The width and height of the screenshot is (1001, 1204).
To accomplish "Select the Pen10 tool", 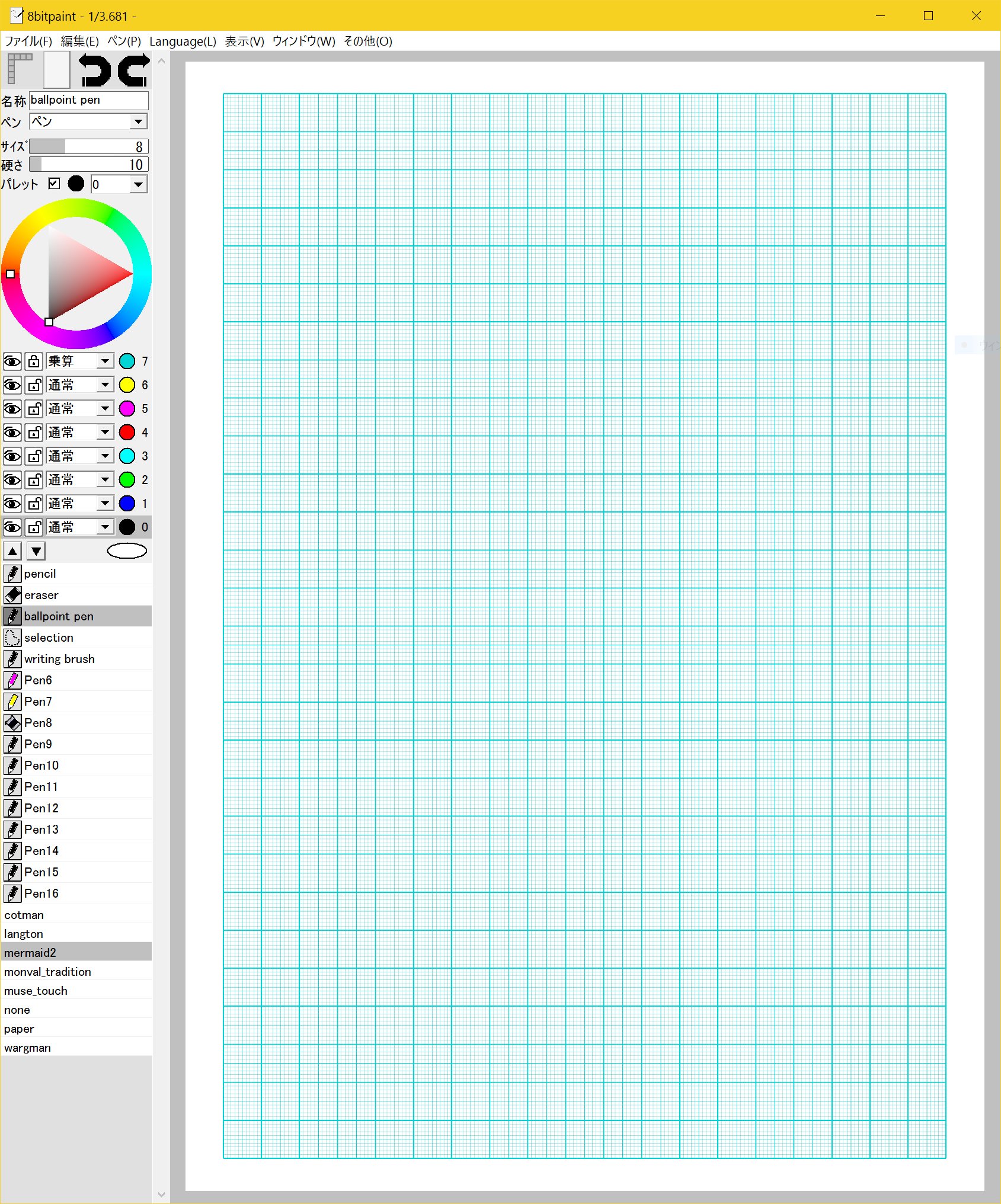I will tap(76, 766).
